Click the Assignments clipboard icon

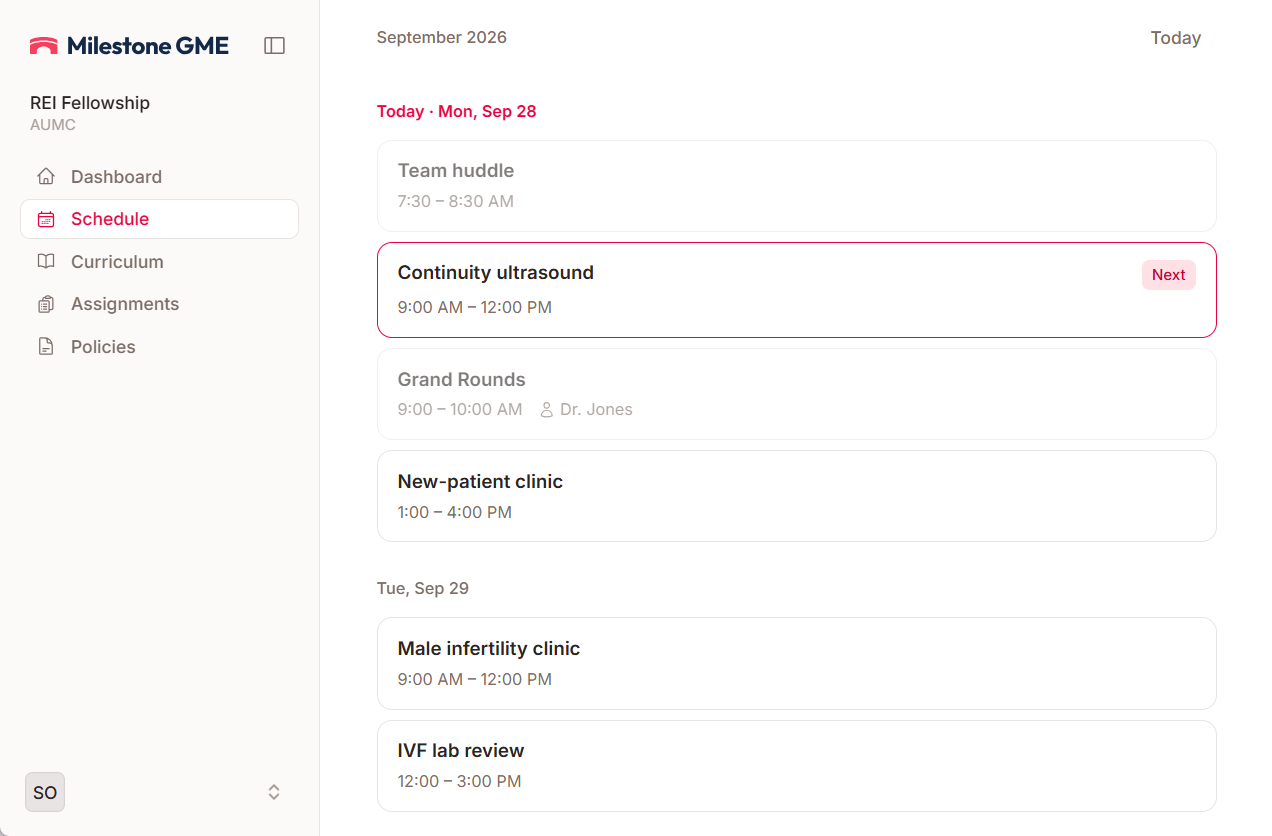(x=46, y=304)
